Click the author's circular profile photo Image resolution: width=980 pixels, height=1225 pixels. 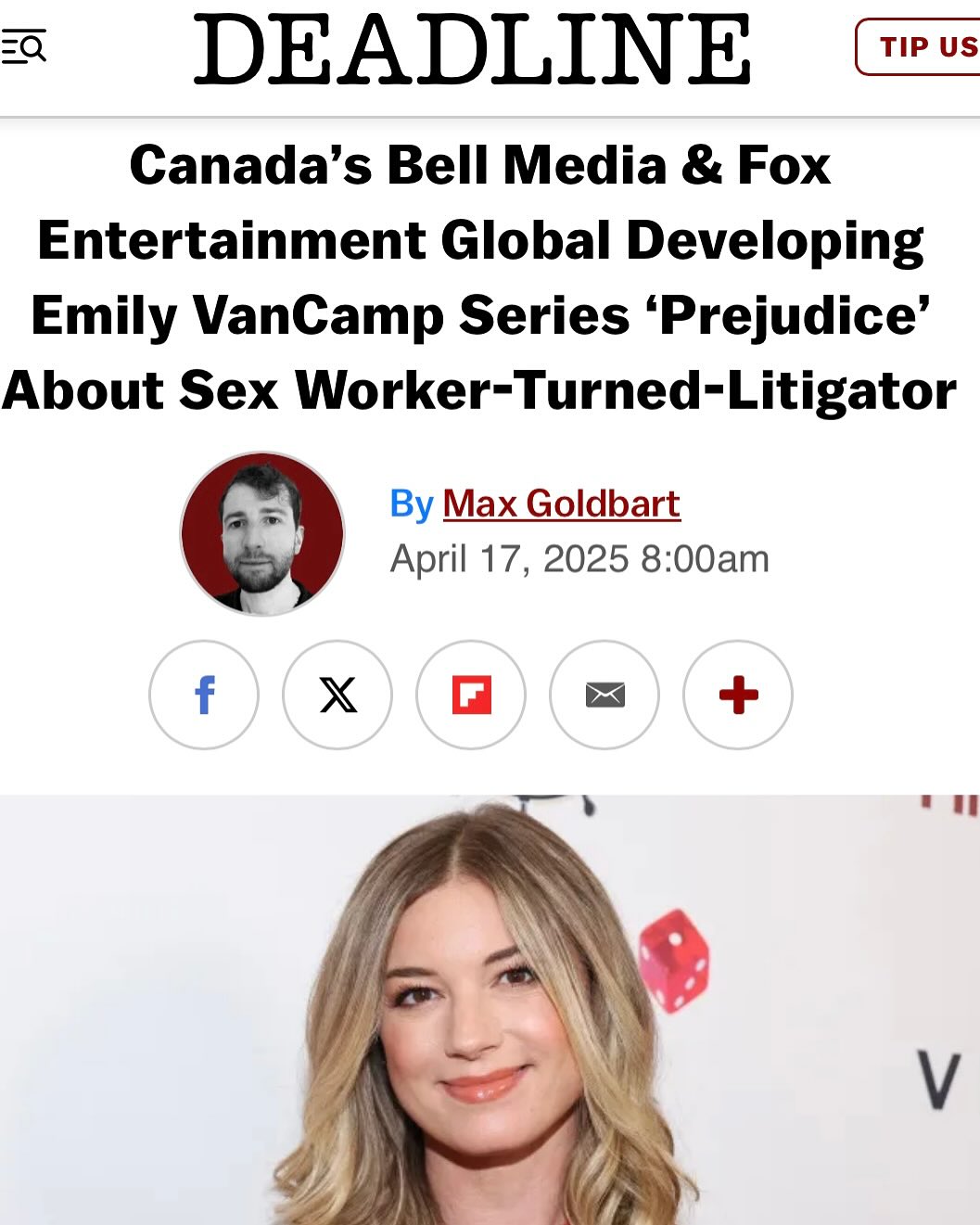coord(262,534)
